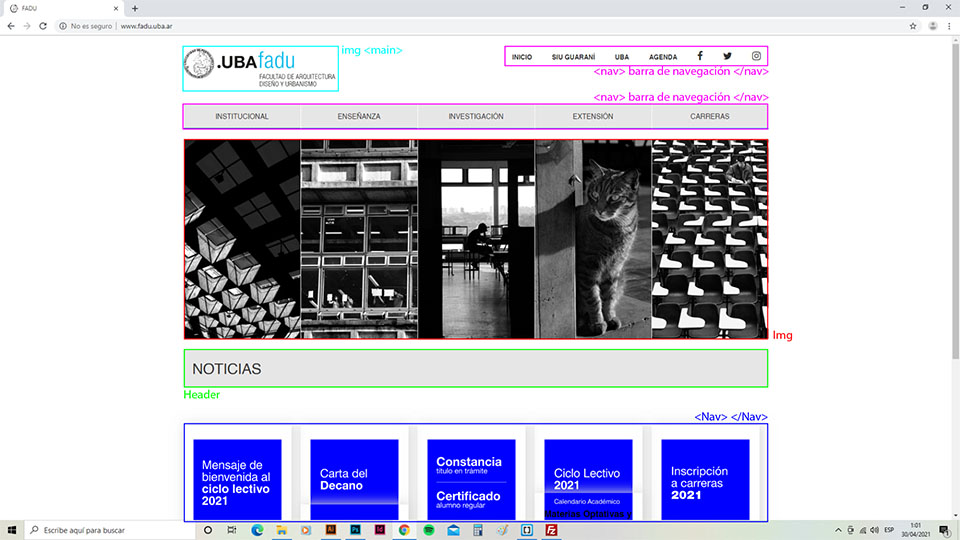Viewport: 960px width, 540px height.
Task: Bookmark this page with the star icon
Action: [x=913, y=26]
